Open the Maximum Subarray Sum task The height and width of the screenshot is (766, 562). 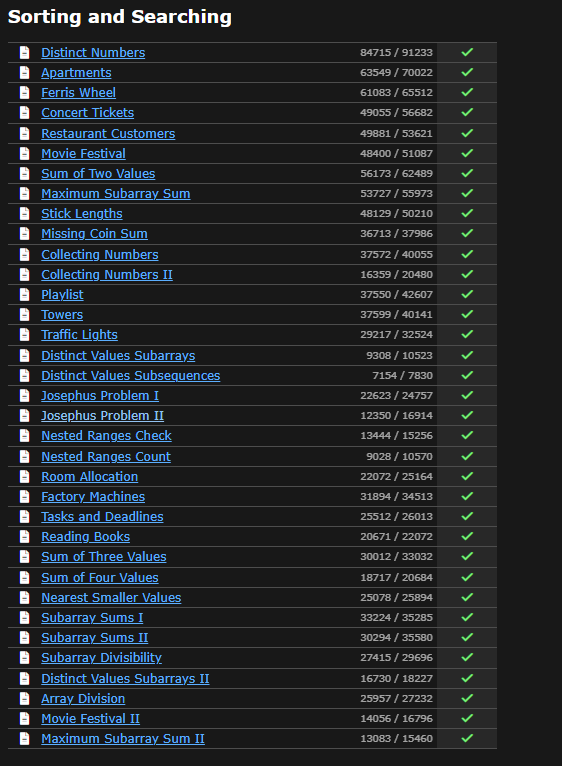pos(116,194)
